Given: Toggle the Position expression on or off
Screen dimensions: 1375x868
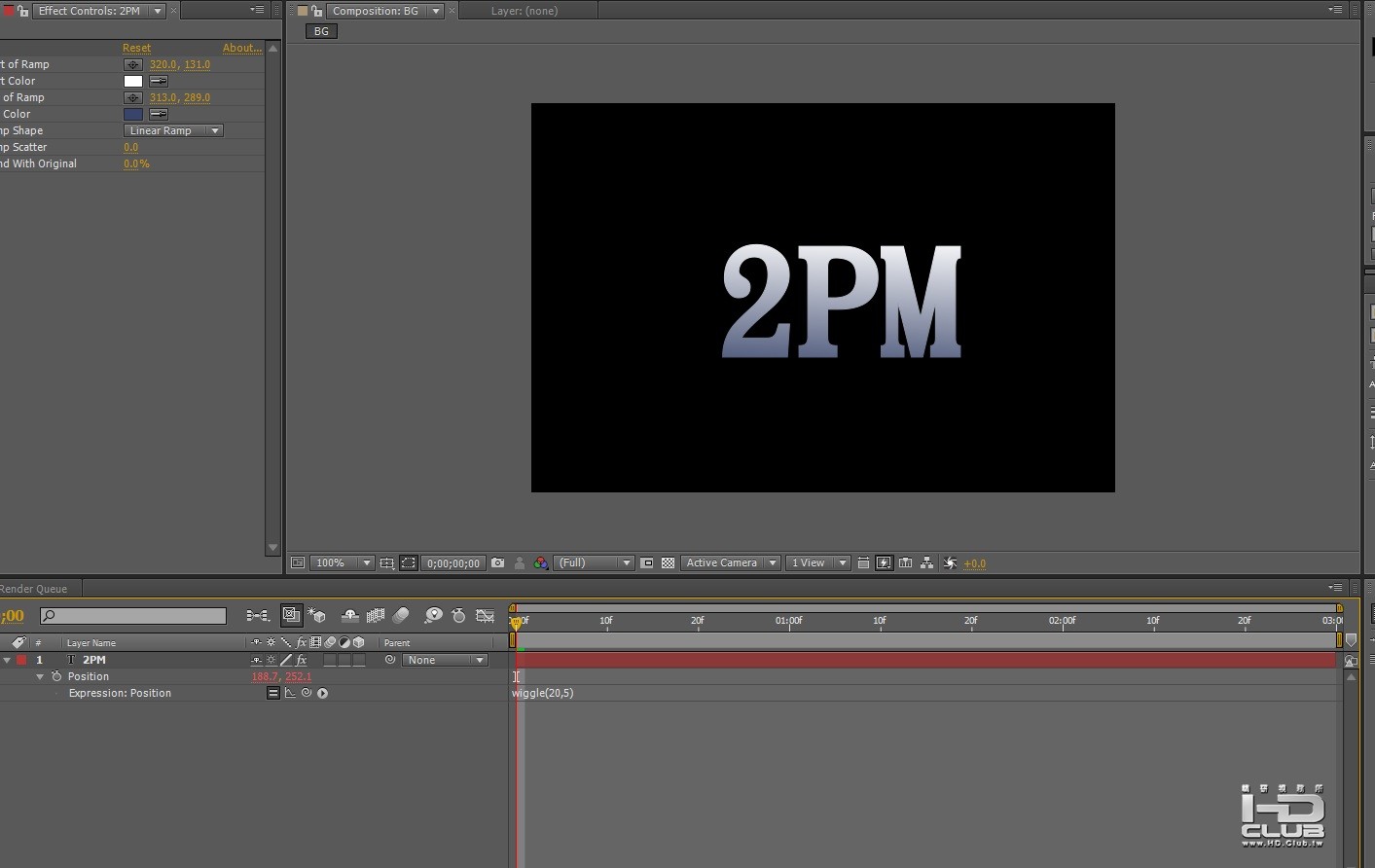Looking at the screenshot, I should tap(273, 694).
